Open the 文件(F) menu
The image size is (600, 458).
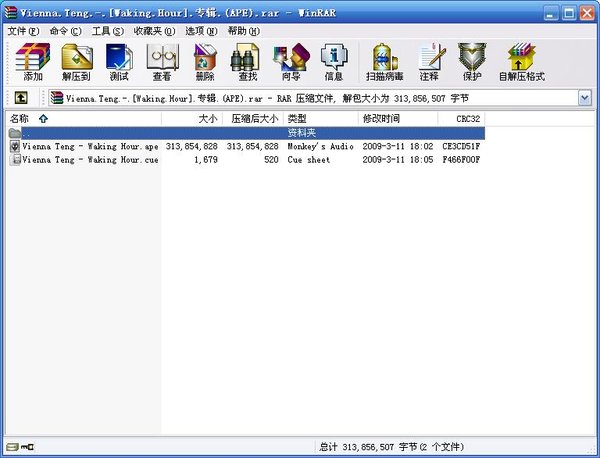(x=23, y=31)
